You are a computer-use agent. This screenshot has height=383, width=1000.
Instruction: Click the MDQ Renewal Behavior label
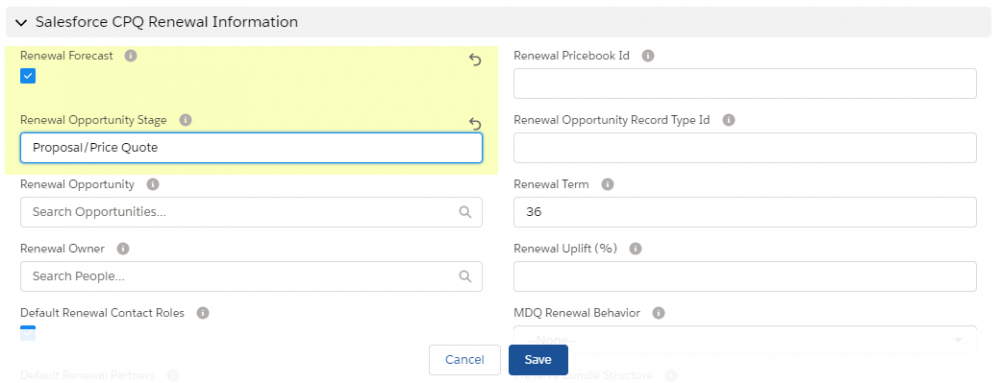577,313
